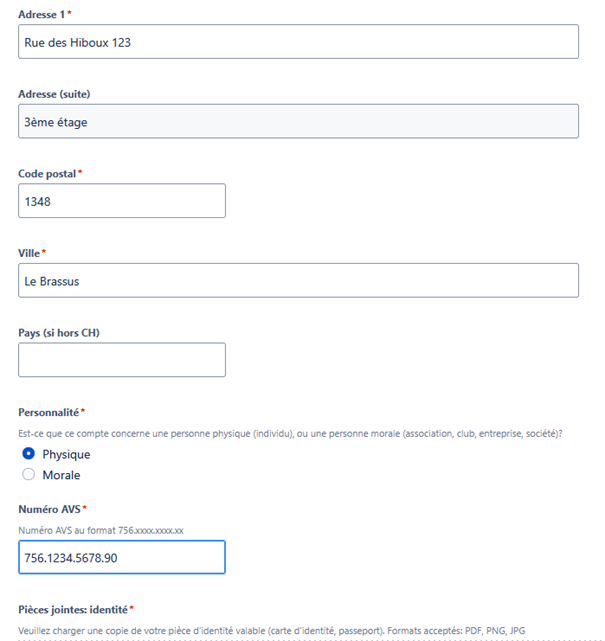Click the Adresse 1 input field
Image resolution: width=605 pixels, height=641 pixels.
tap(298, 42)
